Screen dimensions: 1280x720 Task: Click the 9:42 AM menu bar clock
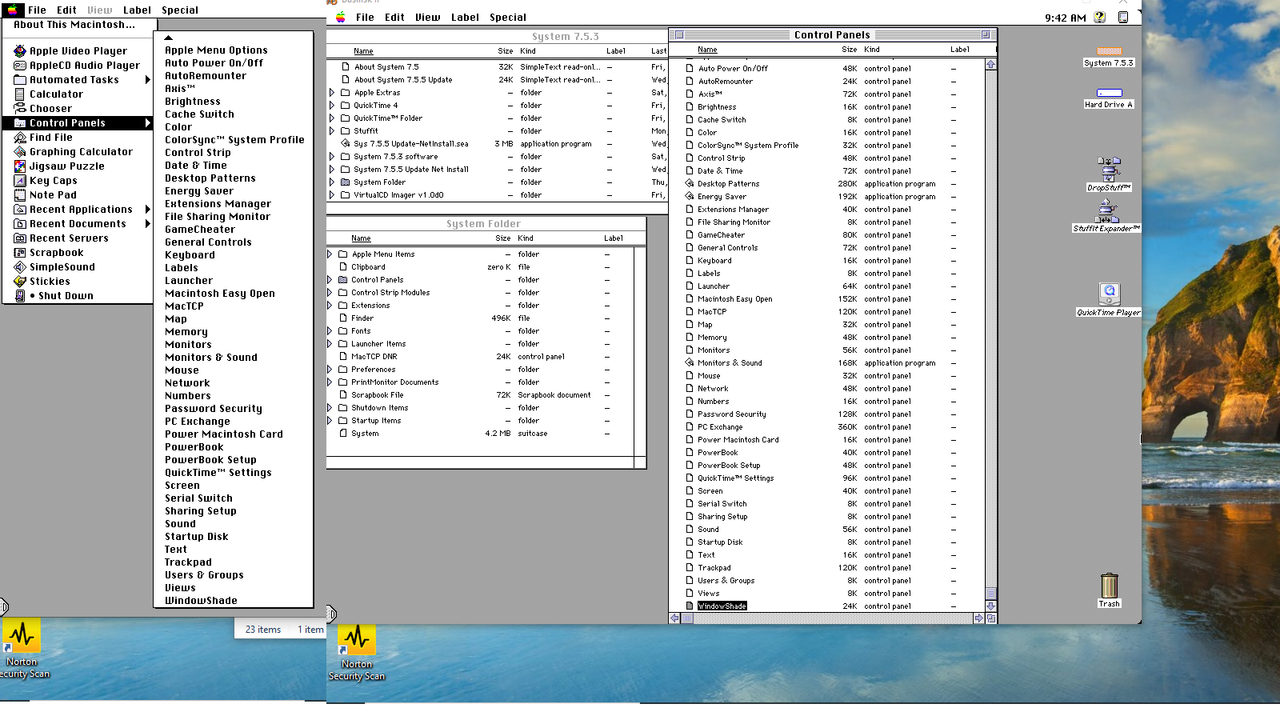pyautogui.click(x=1065, y=18)
